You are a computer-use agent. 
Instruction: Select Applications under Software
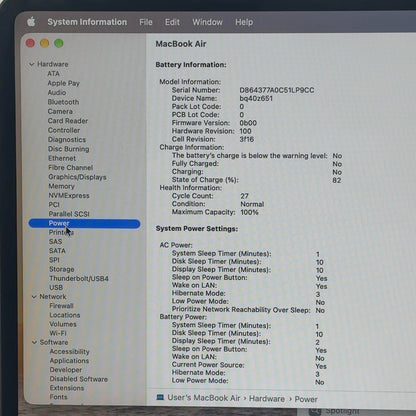(69, 361)
